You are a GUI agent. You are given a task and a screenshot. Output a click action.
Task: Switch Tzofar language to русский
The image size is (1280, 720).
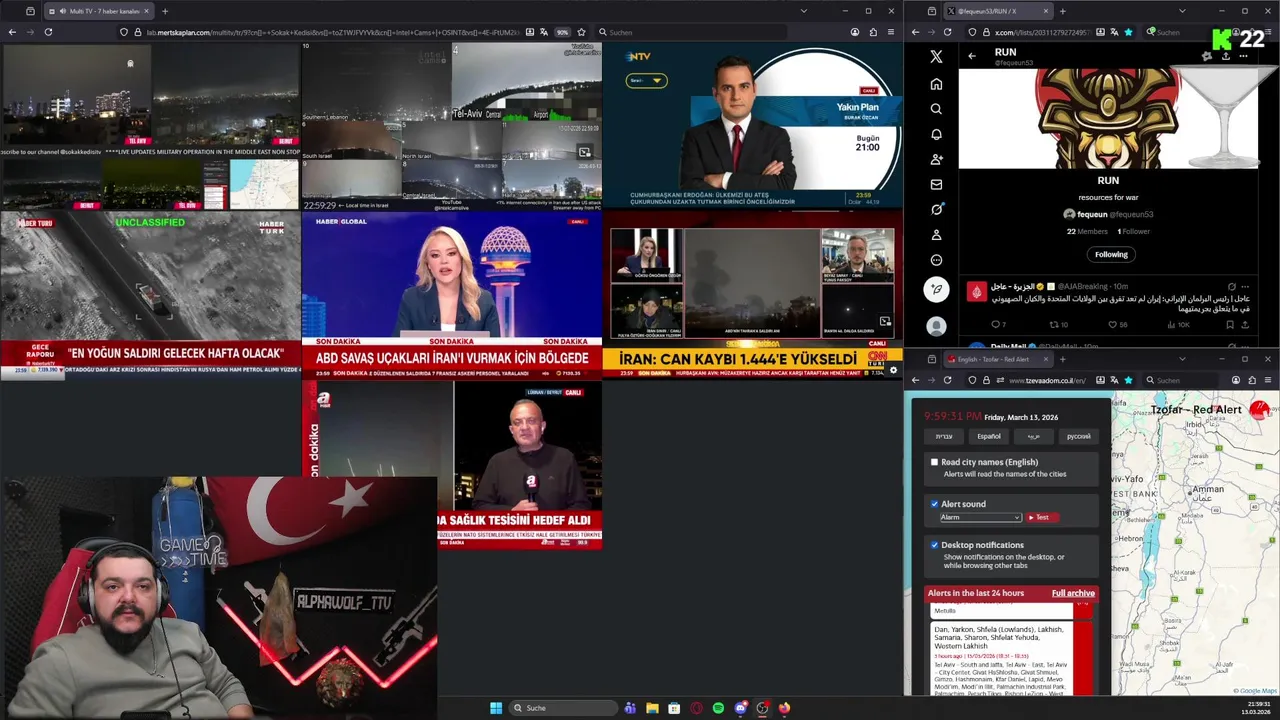click(1079, 436)
